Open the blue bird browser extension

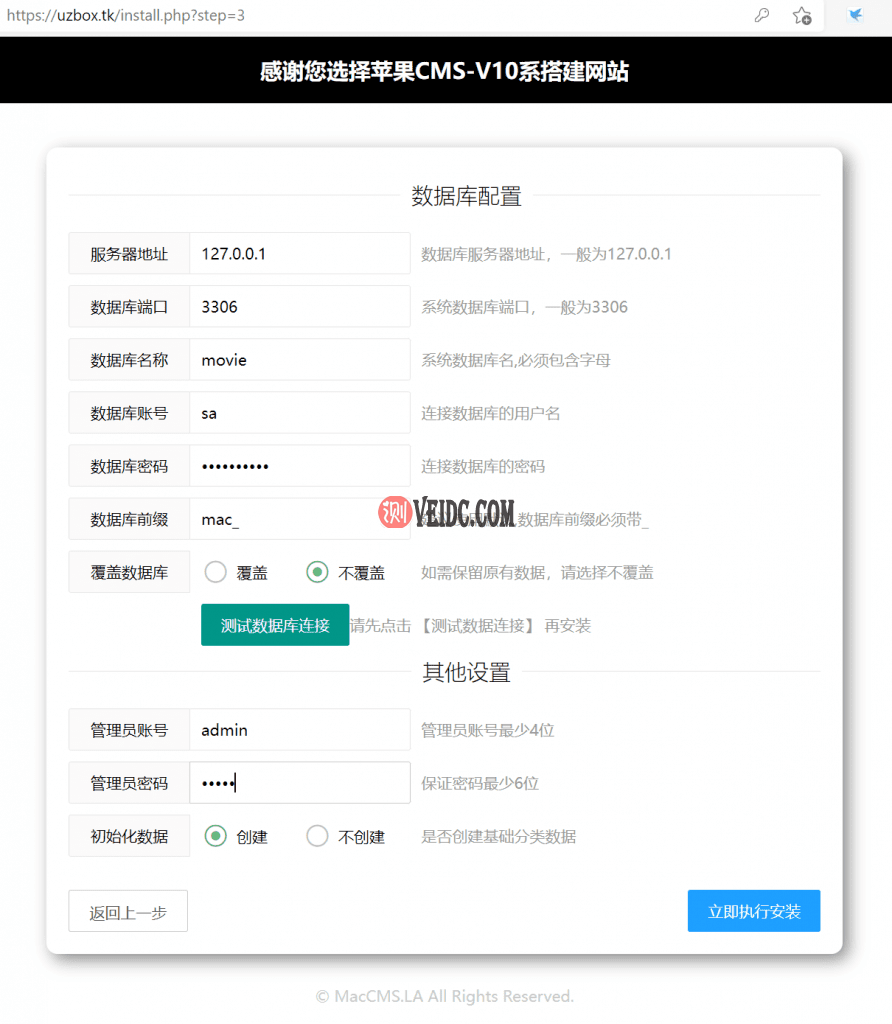coord(855,15)
